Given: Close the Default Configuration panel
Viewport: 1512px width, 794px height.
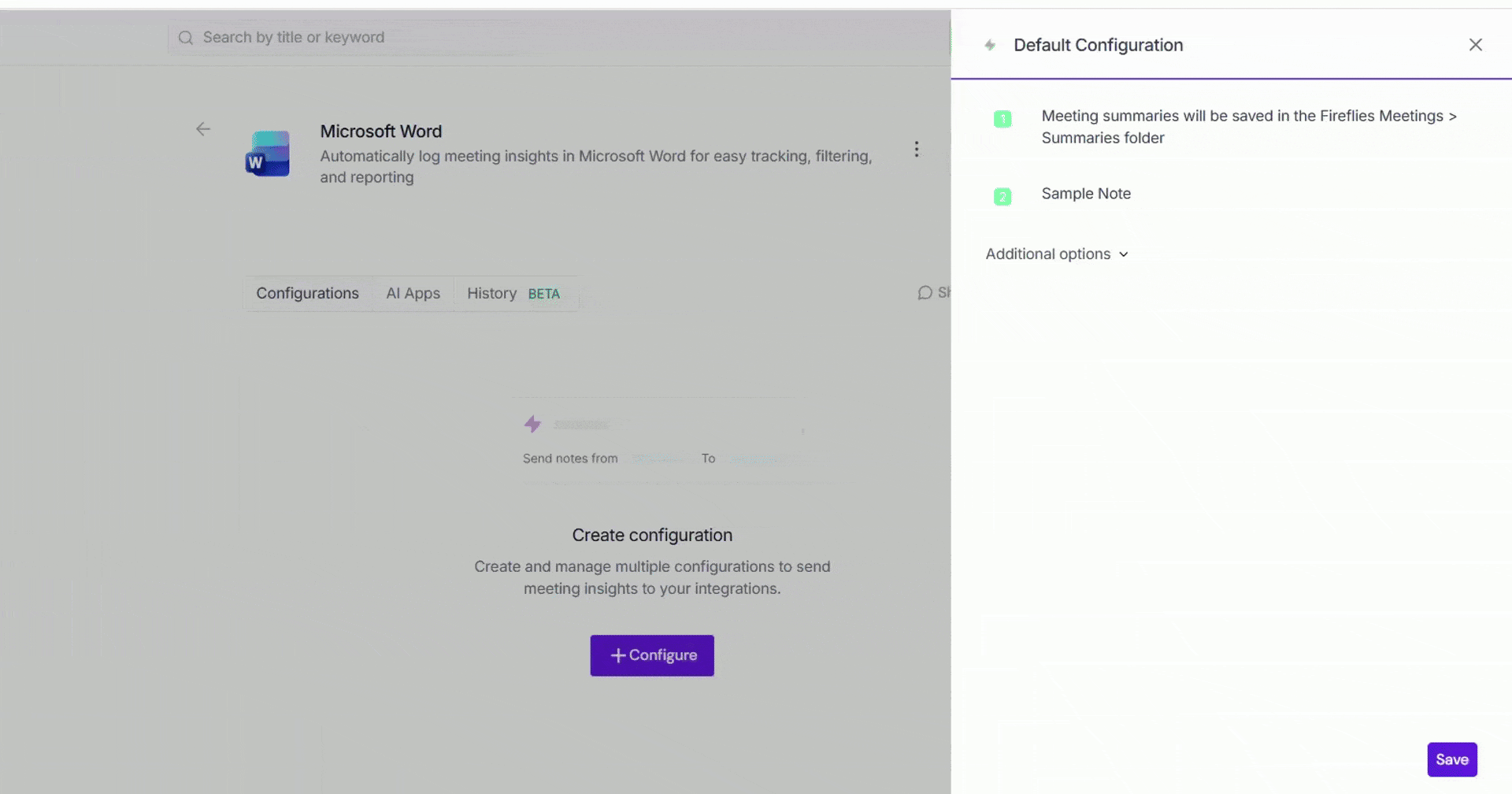Looking at the screenshot, I should [x=1475, y=45].
